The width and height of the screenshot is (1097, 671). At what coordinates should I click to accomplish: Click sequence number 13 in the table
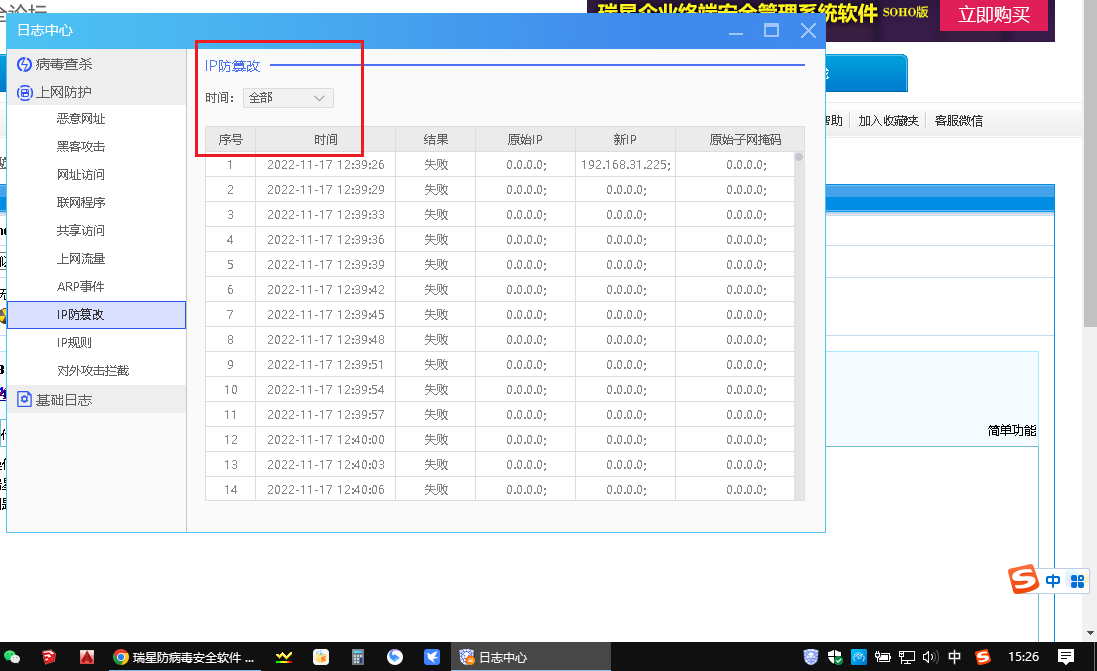pyautogui.click(x=230, y=465)
